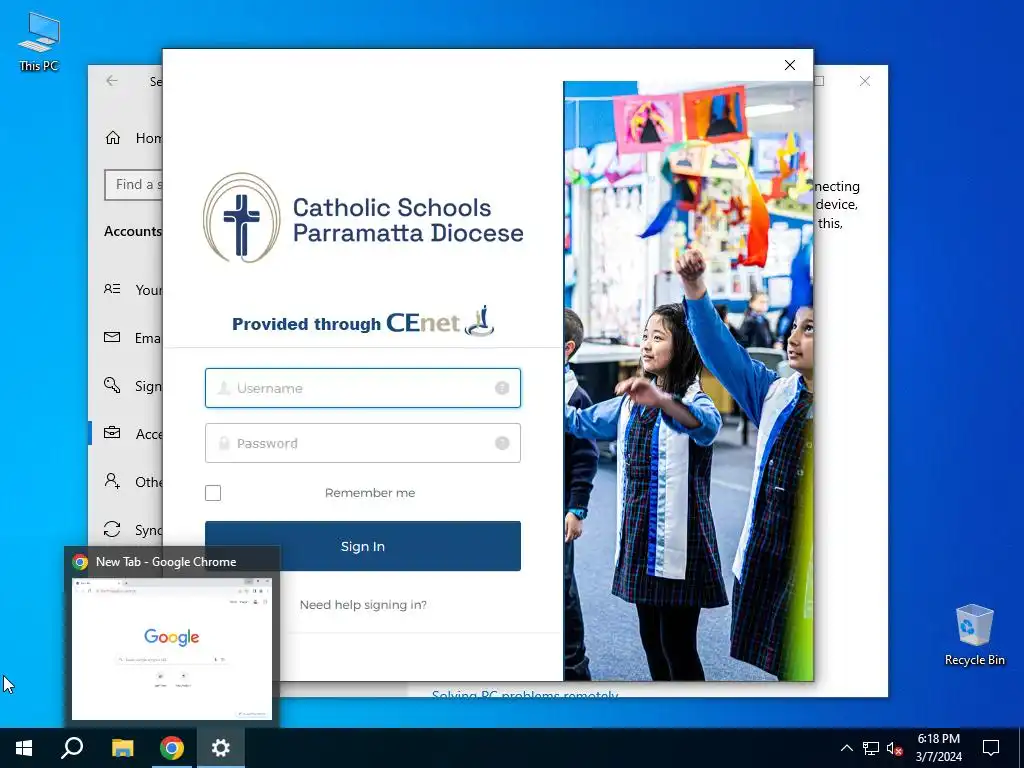Click the Chrome New Tab preview thumbnail

coord(172,648)
